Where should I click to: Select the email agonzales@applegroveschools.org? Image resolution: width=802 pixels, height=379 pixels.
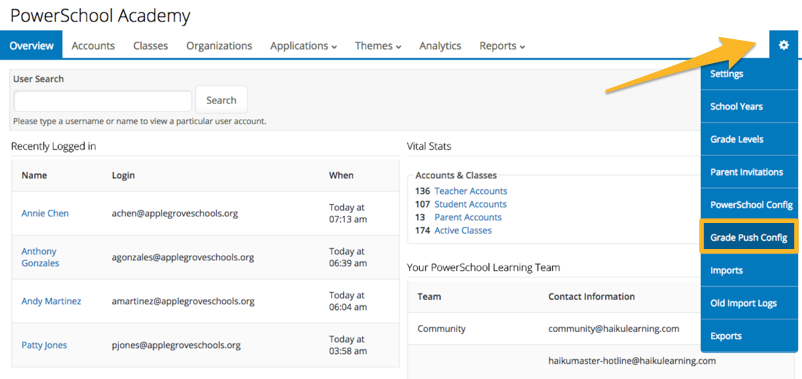click(x=183, y=257)
